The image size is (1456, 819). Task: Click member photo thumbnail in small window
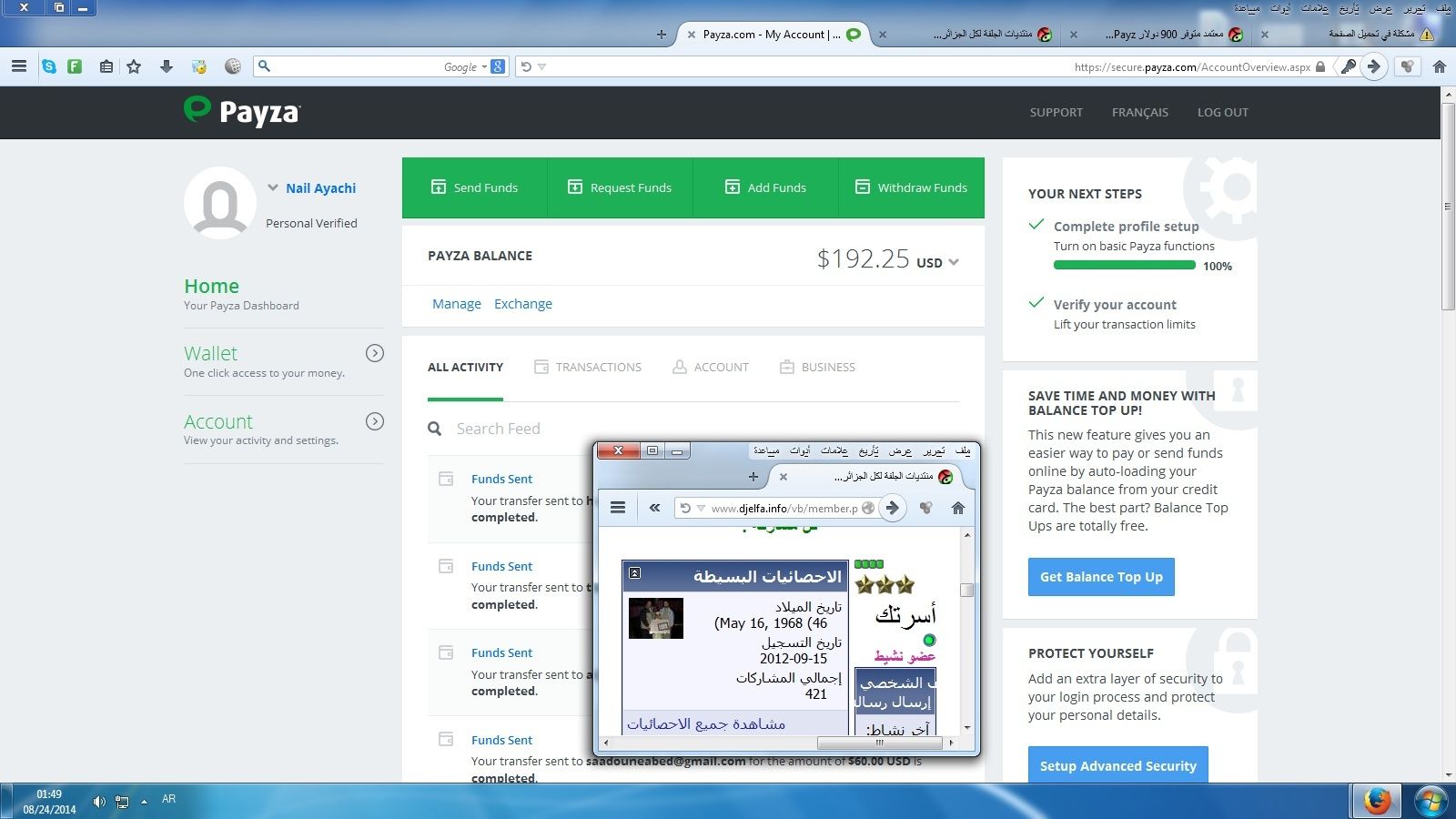coord(655,618)
